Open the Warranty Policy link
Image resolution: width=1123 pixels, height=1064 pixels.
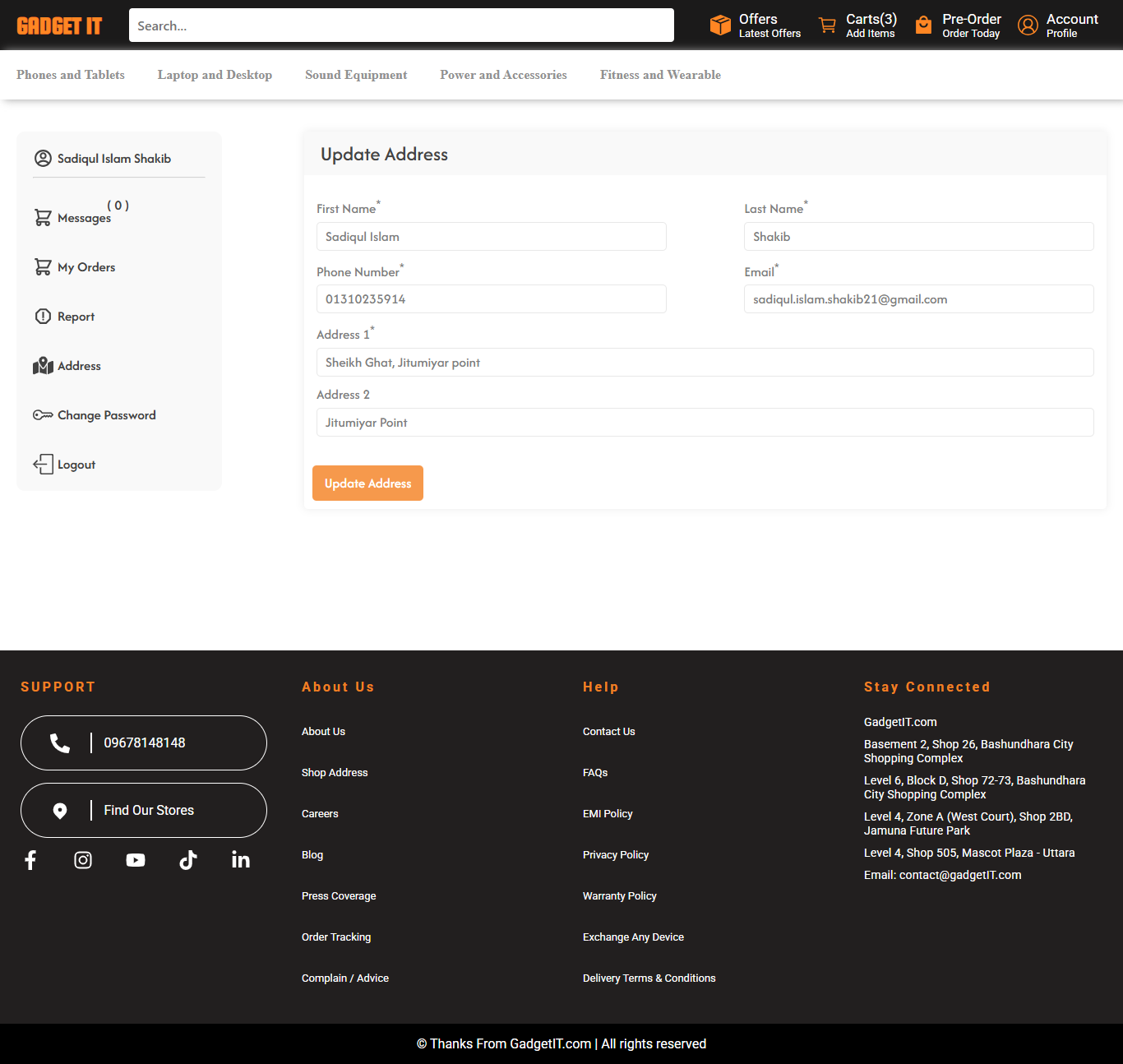tap(619, 895)
